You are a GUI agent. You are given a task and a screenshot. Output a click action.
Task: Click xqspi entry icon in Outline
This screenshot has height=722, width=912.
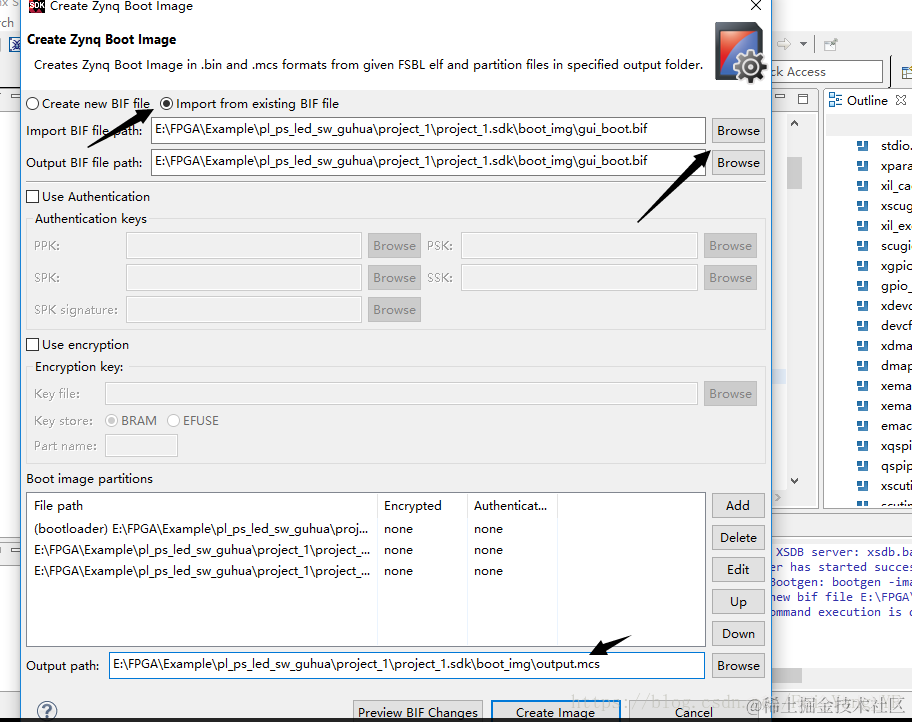click(x=863, y=446)
